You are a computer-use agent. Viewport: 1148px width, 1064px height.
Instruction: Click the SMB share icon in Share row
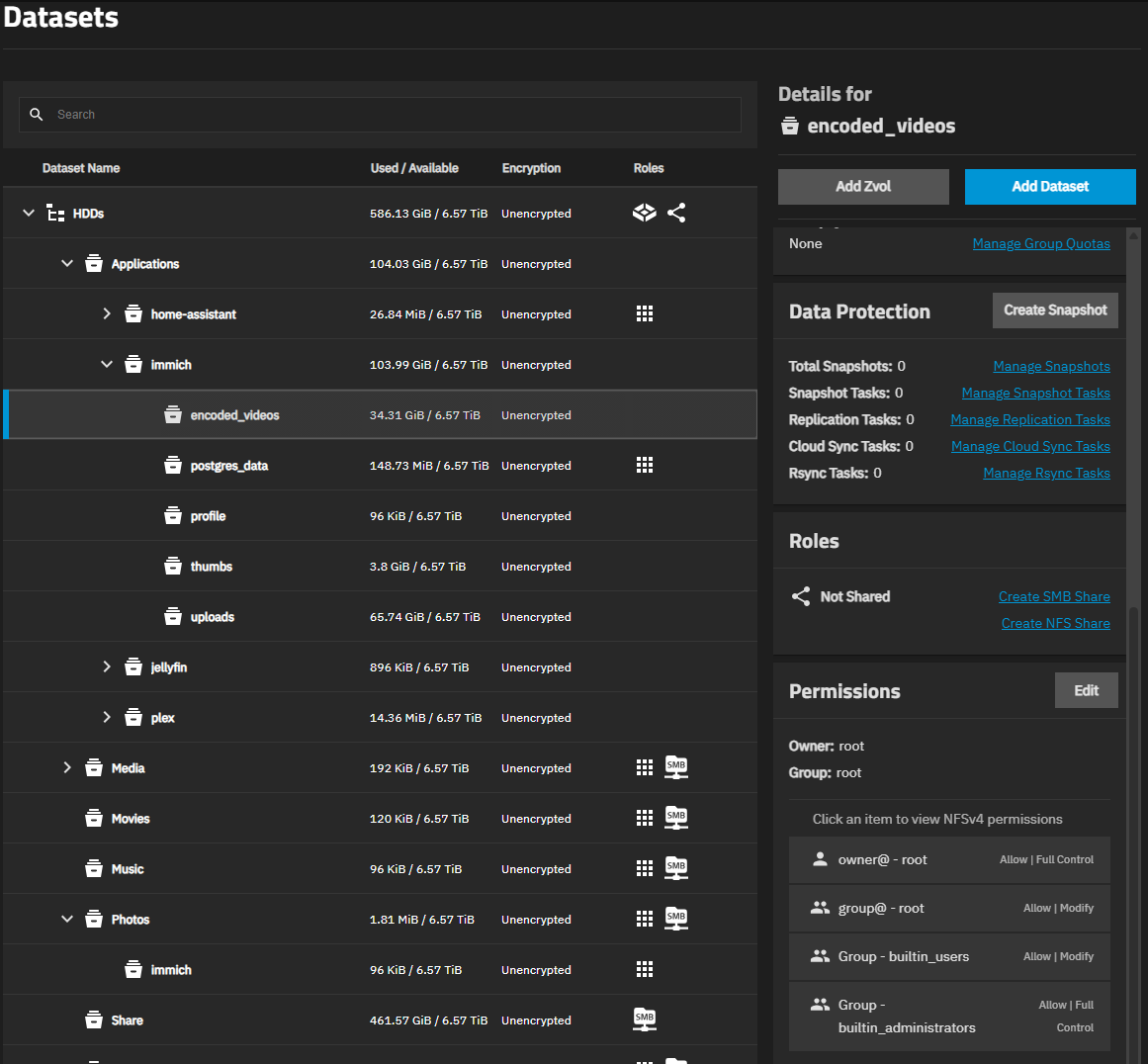point(645,1020)
